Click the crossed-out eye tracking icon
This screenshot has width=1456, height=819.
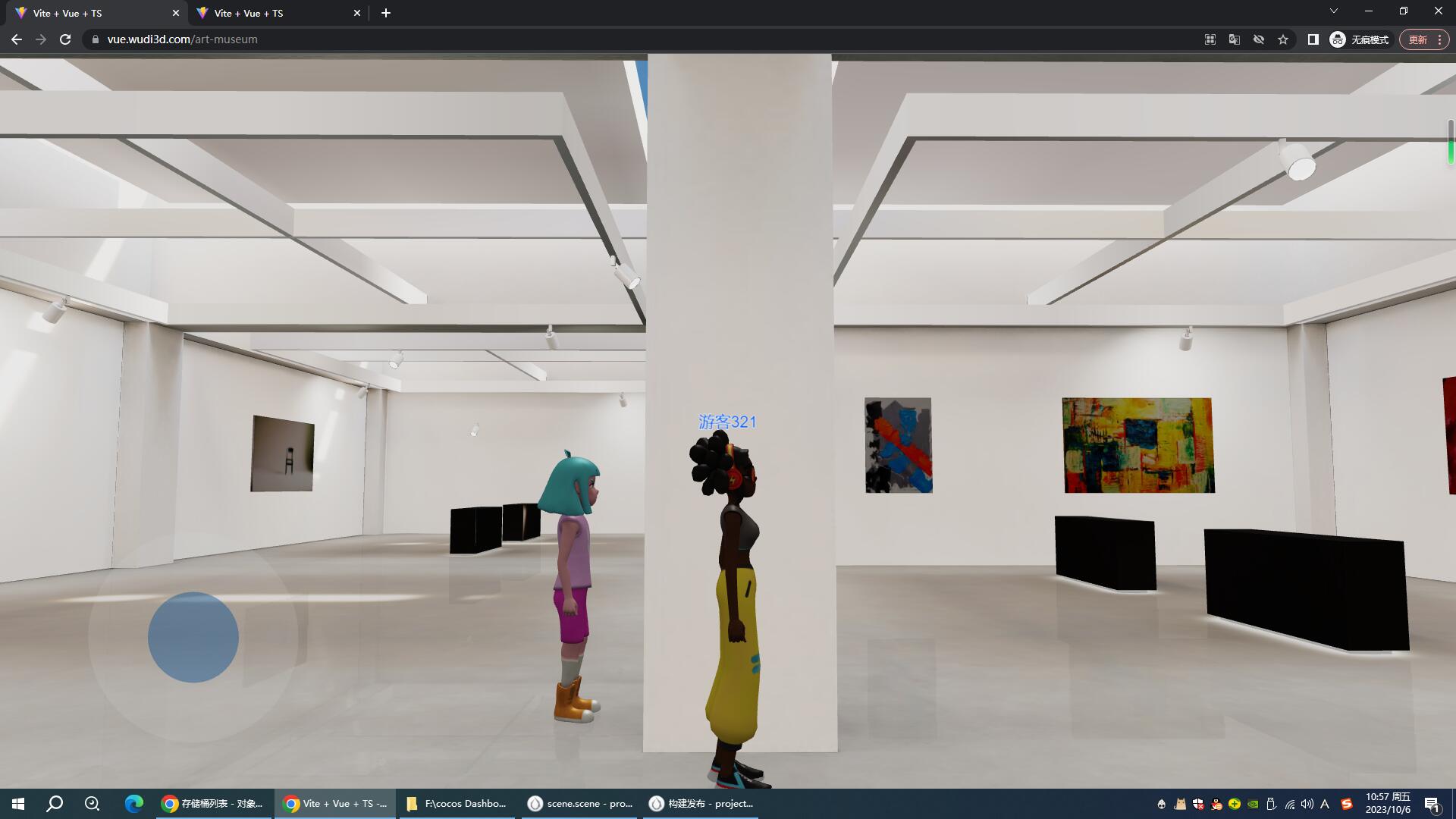[1259, 39]
